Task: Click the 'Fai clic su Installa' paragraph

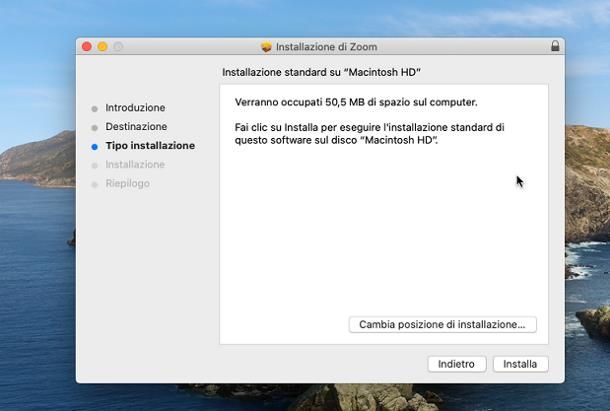Action: coord(370,133)
